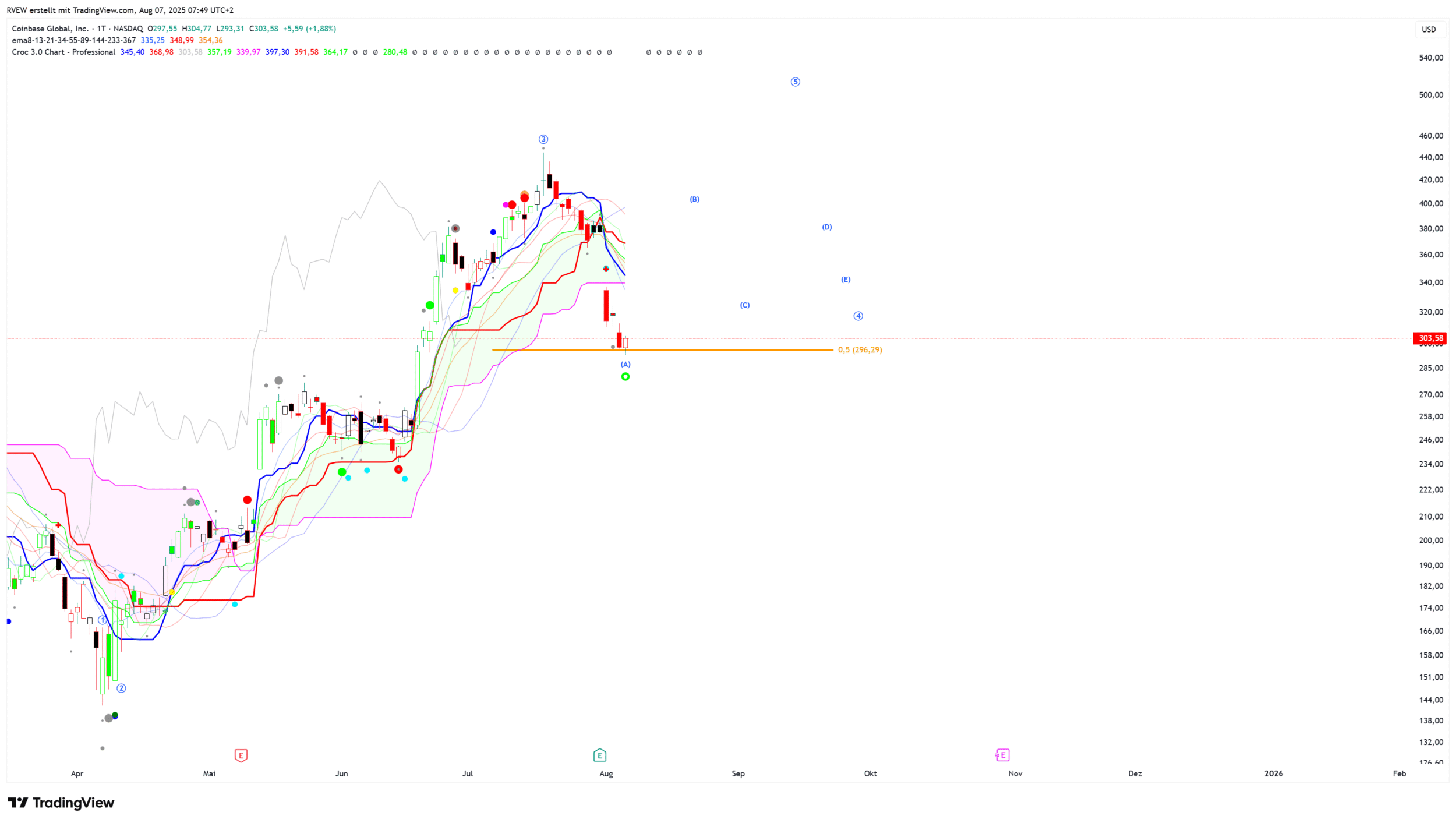This screenshot has height=823, width=1456.
Task: Click the pink estimated earnings marker near November
Action: (x=1002, y=755)
